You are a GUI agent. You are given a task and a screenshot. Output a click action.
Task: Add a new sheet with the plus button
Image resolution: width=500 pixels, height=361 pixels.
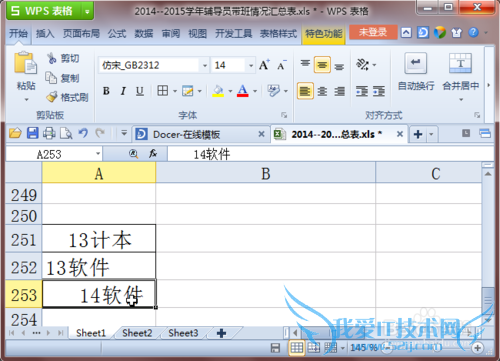tap(221, 333)
